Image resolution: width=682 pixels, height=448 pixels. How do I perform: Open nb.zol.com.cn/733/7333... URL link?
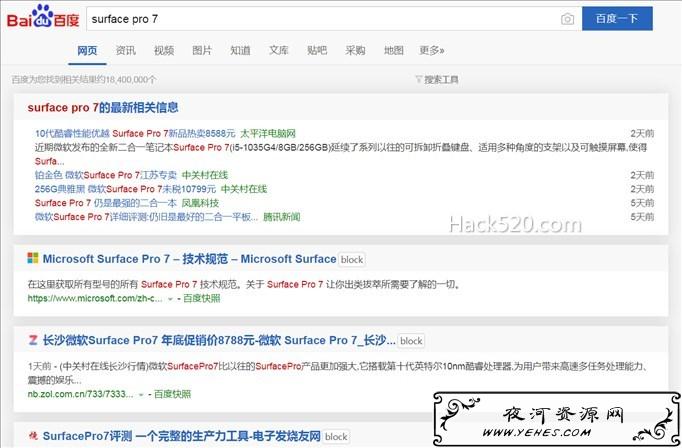[80, 394]
